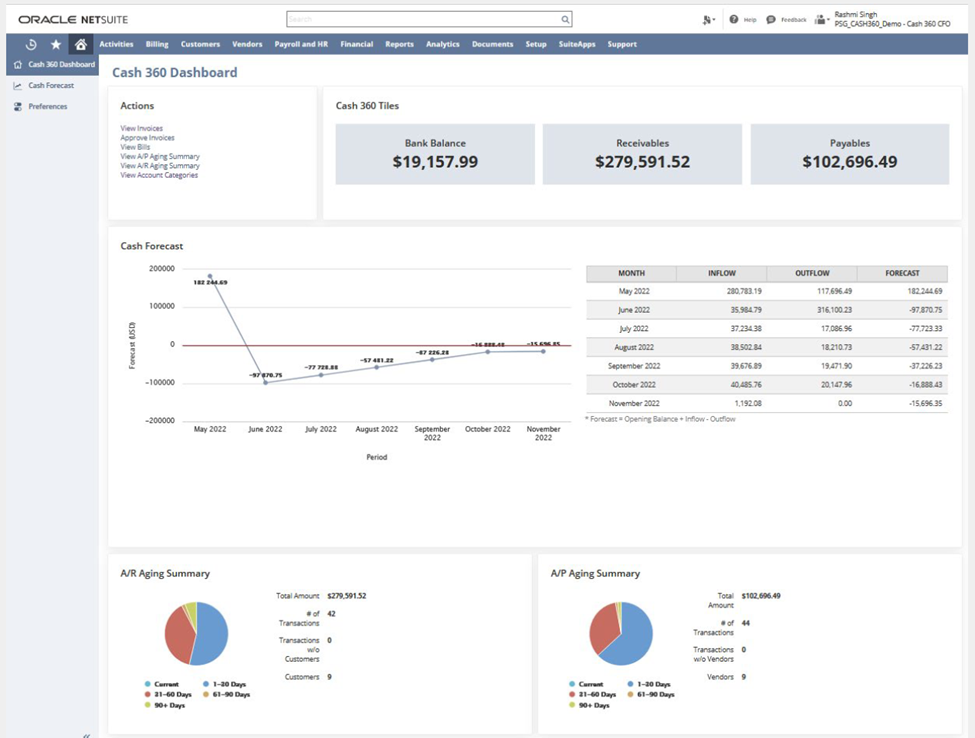The width and height of the screenshot is (975, 738).
Task: Click the red slice of A/R pie chart
Action: [177, 635]
